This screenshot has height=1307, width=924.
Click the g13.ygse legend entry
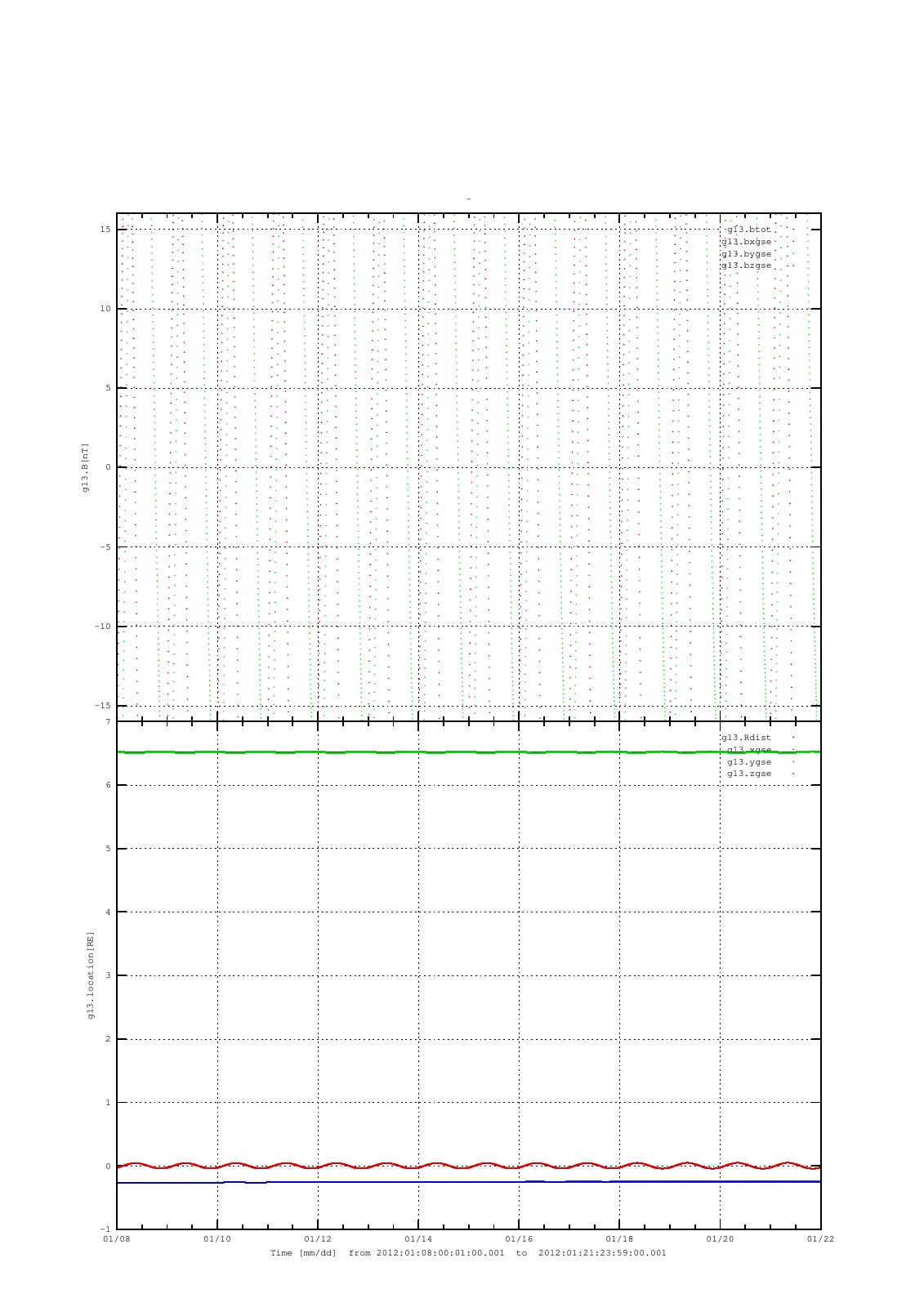coord(749,762)
